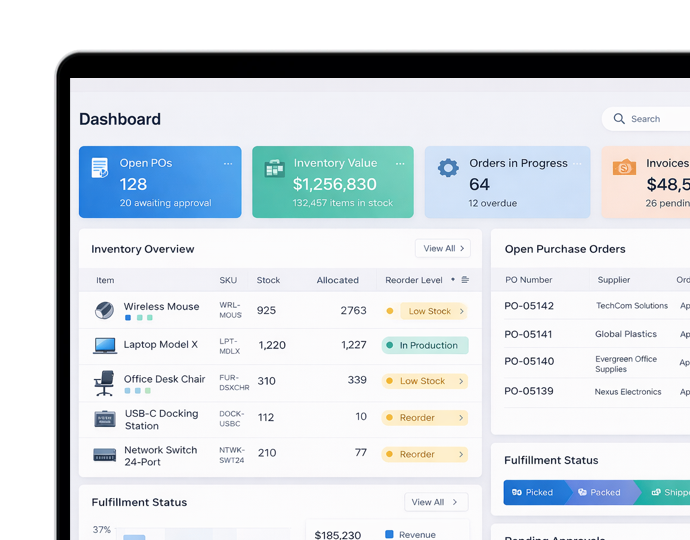Click the Wireless Mouse item name
Screen dimensions: 690x540
[x=161, y=306]
